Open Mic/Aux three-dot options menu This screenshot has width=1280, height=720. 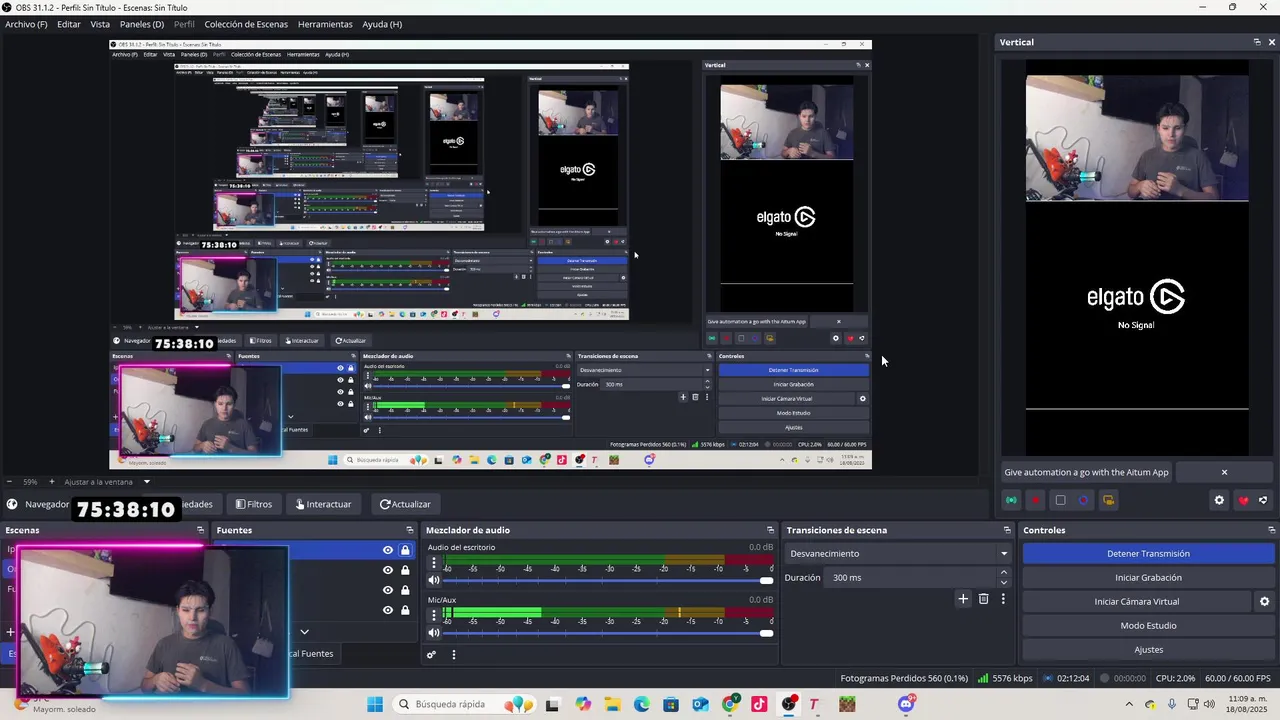tap(434, 616)
